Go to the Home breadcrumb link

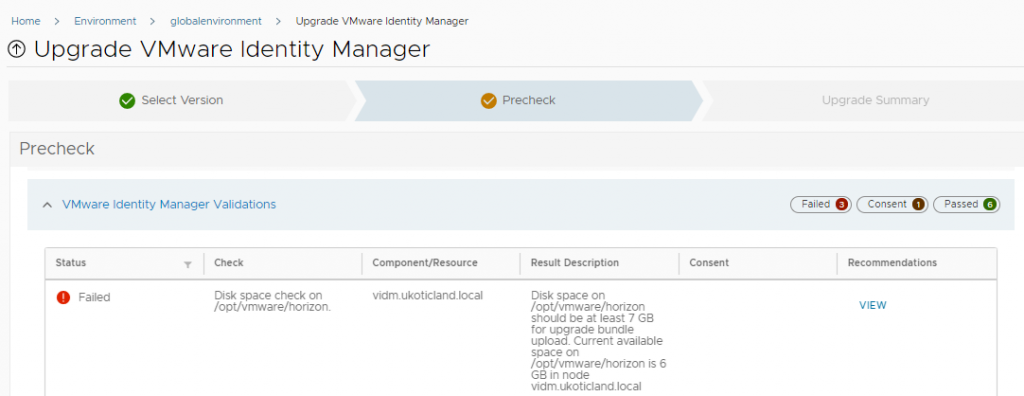(25, 21)
